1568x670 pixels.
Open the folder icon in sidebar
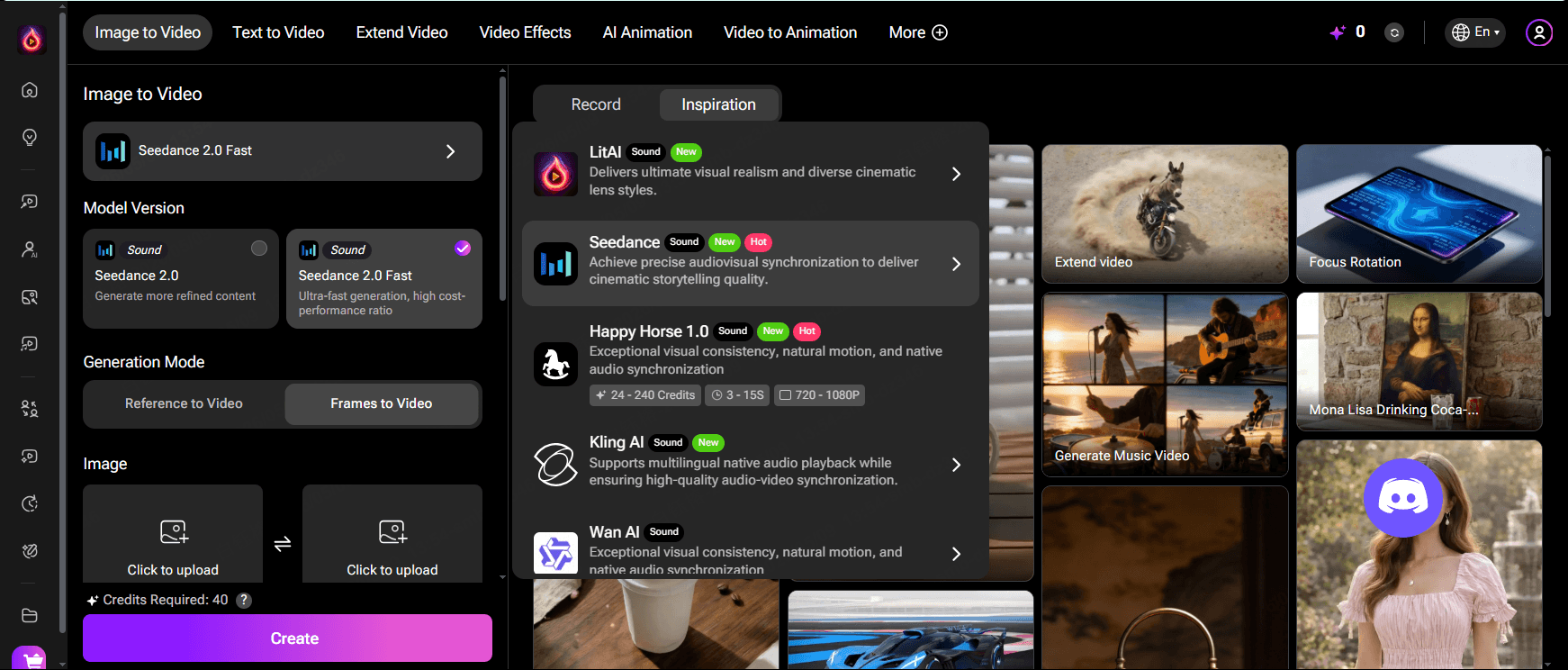[30, 615]
